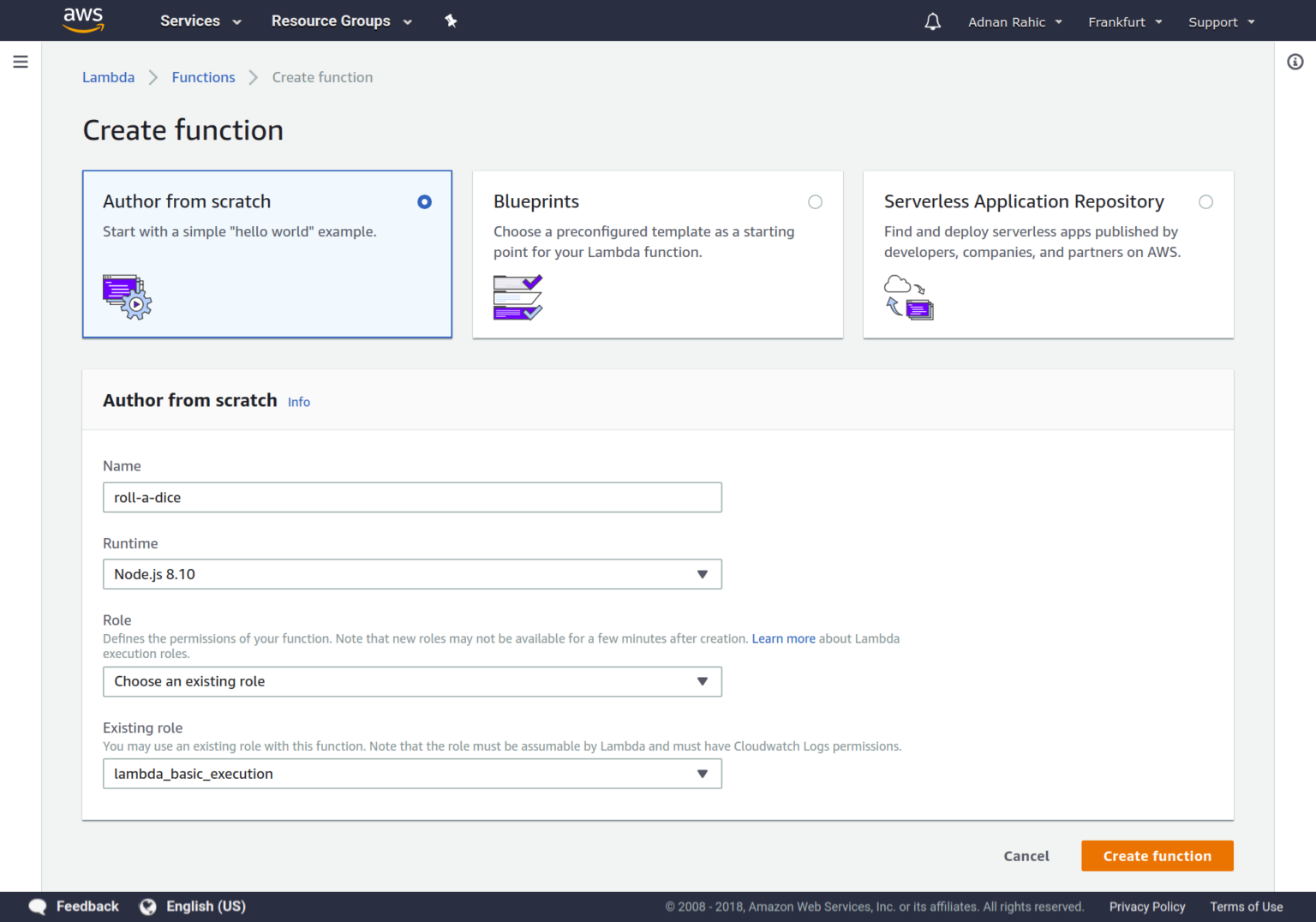The height and width of the screenshot is (922, 1316).
Task: Open the collapsed sidebar via hamburger icon
Action: 21,61
